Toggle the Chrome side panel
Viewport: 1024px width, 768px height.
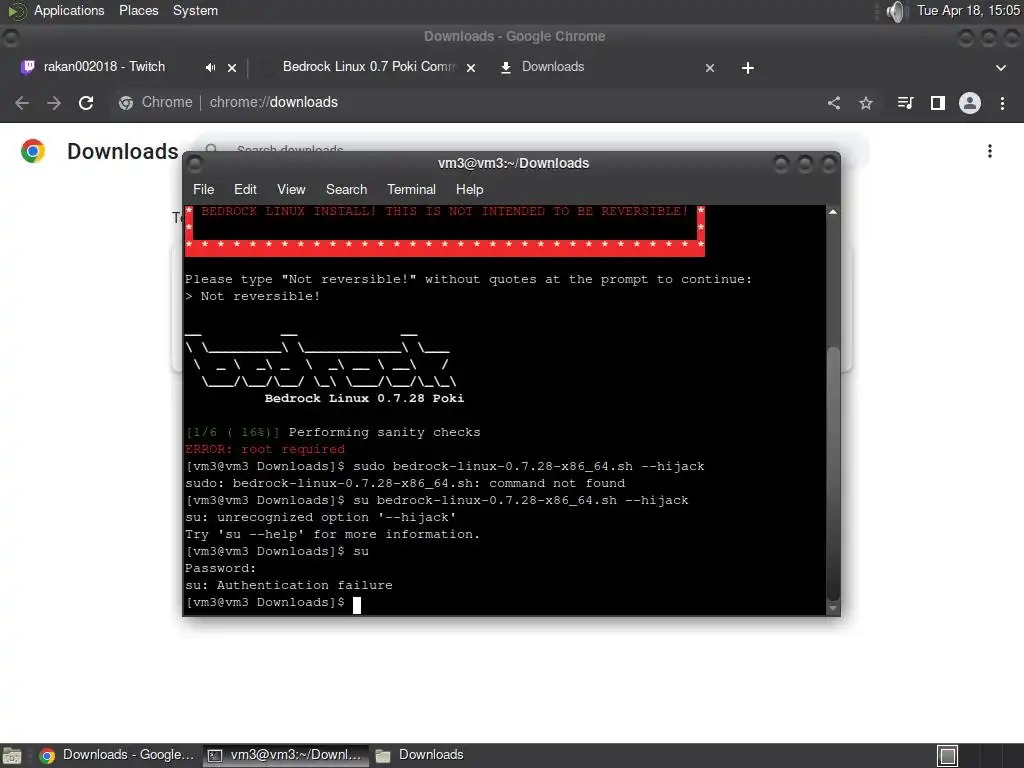coord(938,103)
